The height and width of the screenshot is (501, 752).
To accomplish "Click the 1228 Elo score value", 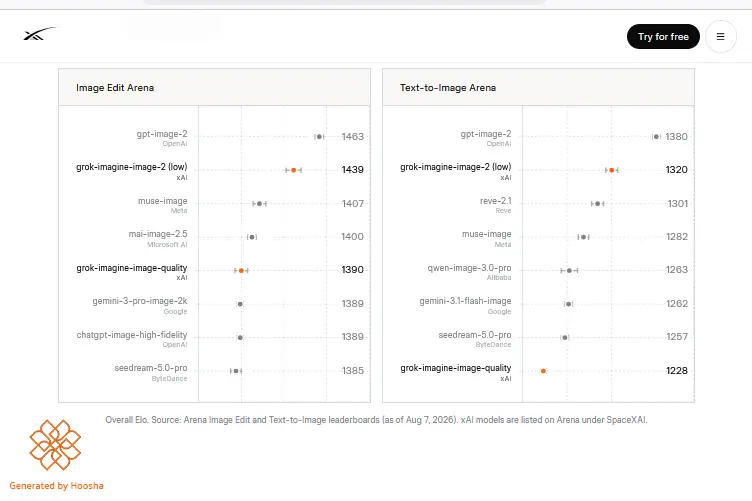I will point(677,371).
